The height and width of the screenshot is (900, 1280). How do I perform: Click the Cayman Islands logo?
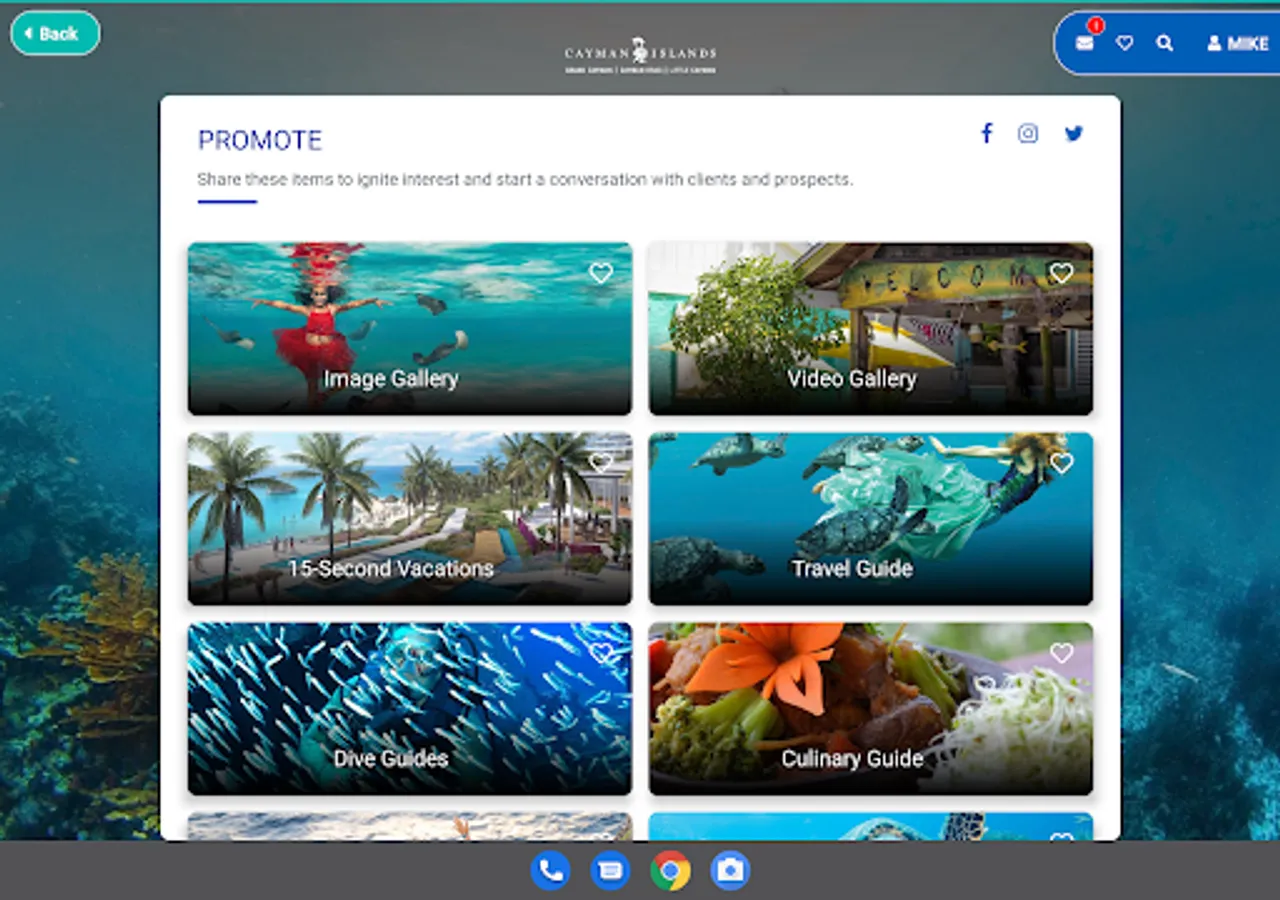point(640,56)
